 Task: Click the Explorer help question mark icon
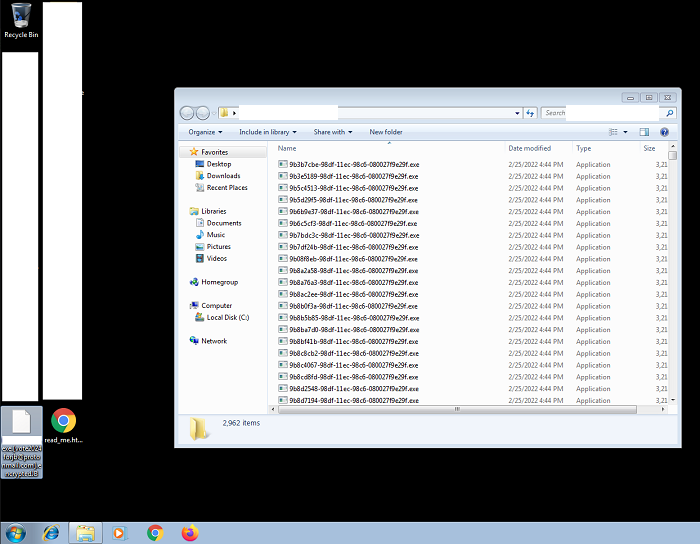click(x=663, y=132)
